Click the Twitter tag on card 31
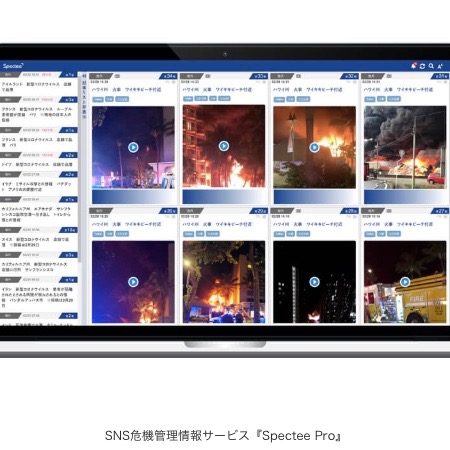Viewport: 450px width, 450px height. click(370, 99)
